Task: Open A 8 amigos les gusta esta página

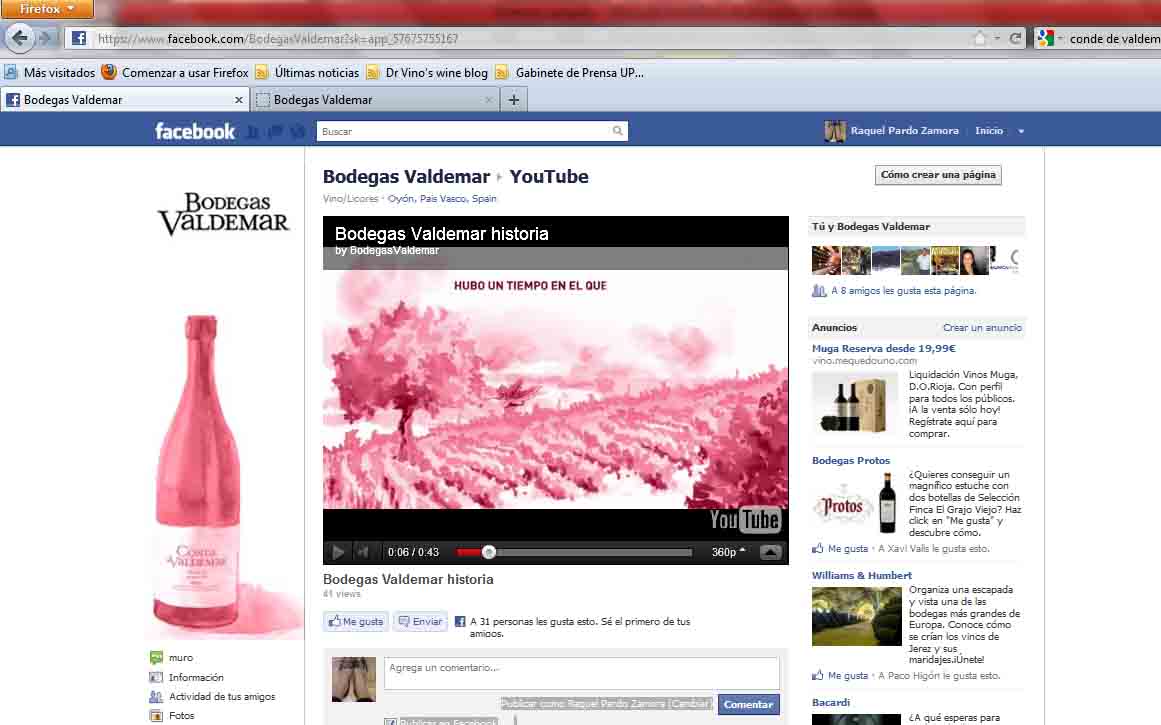Action: pyautogui.click(x=903, y=291)
